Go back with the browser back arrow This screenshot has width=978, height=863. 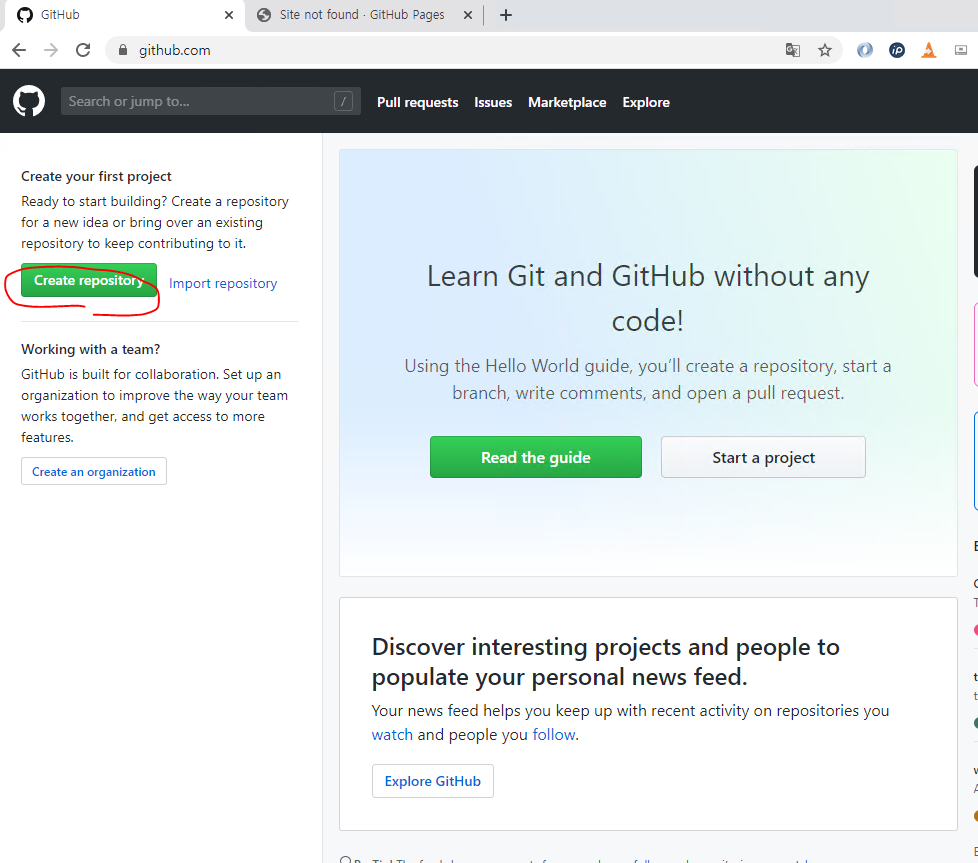coord(19,50)
